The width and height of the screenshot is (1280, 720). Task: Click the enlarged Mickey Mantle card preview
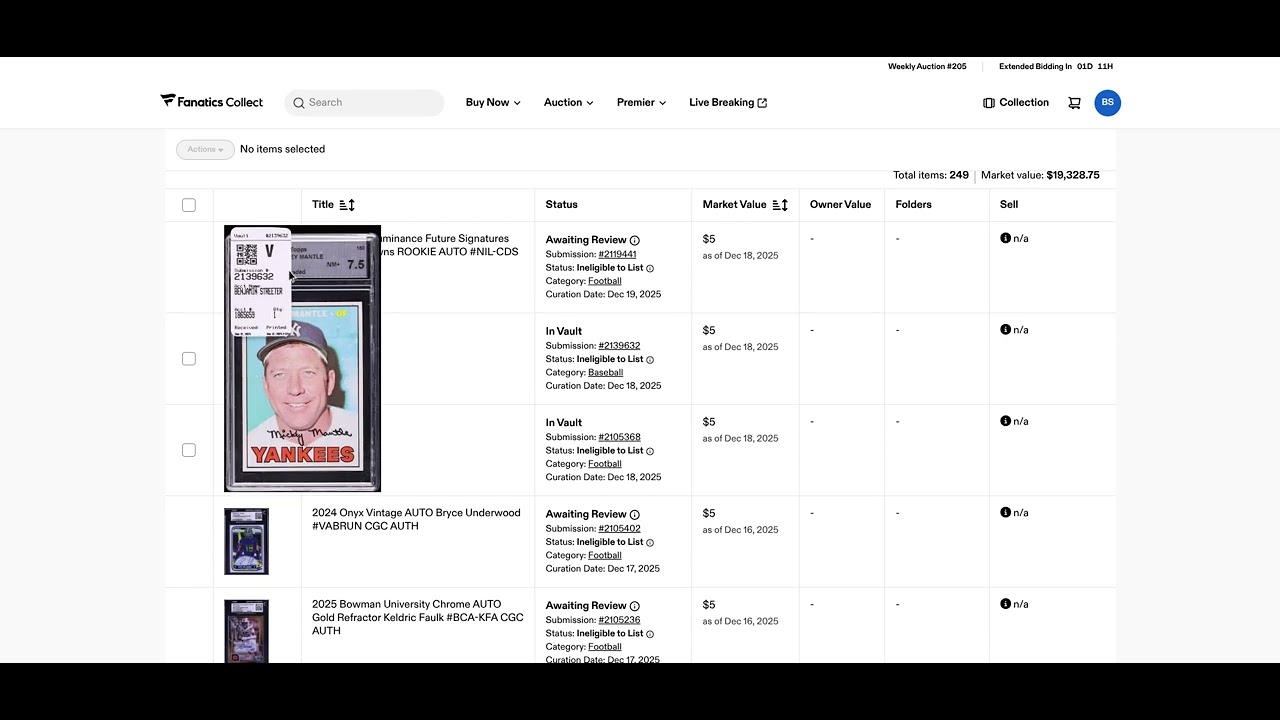(x=302, y=359)
